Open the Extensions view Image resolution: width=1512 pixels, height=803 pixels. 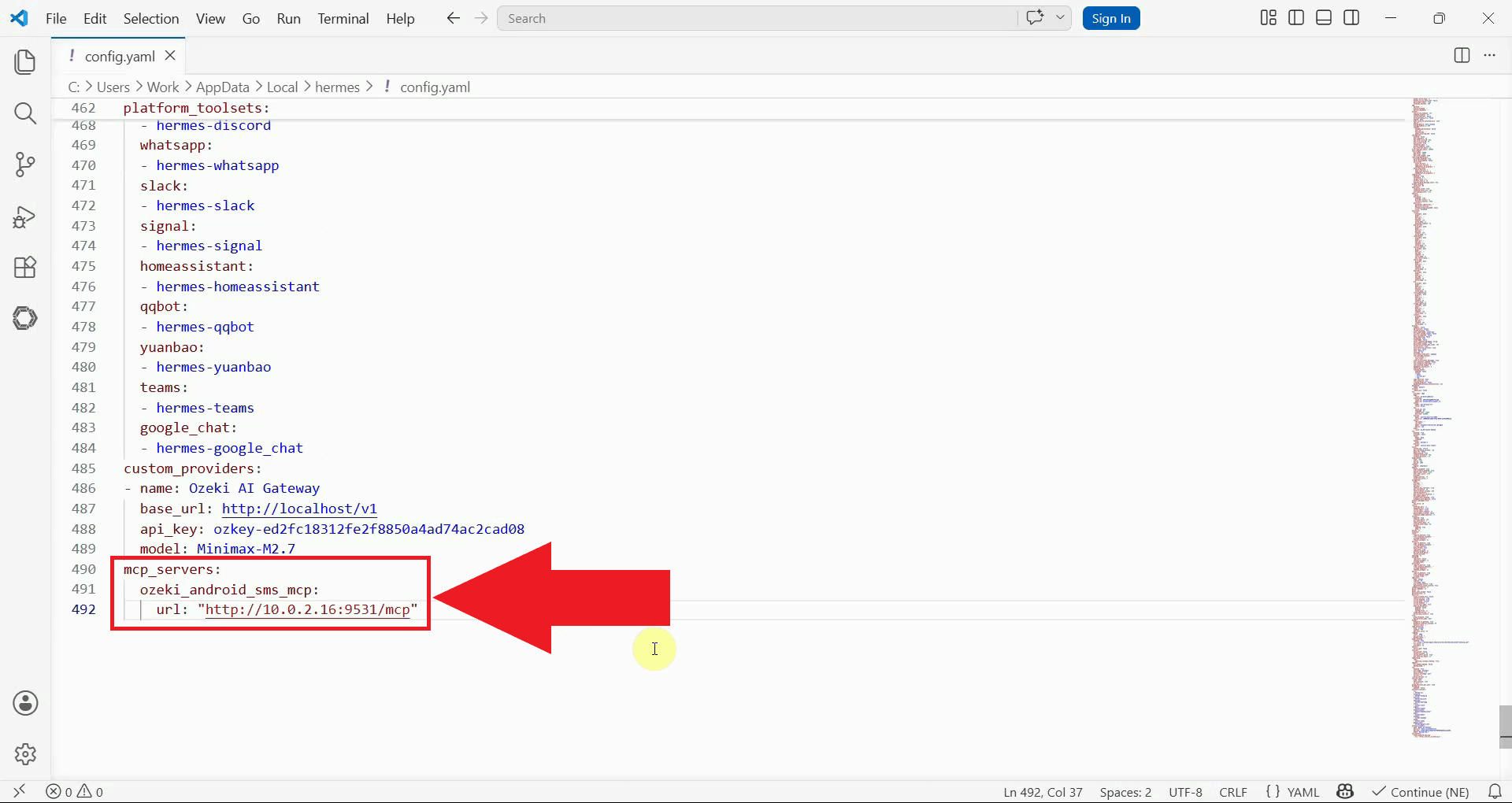coord(25,268)
